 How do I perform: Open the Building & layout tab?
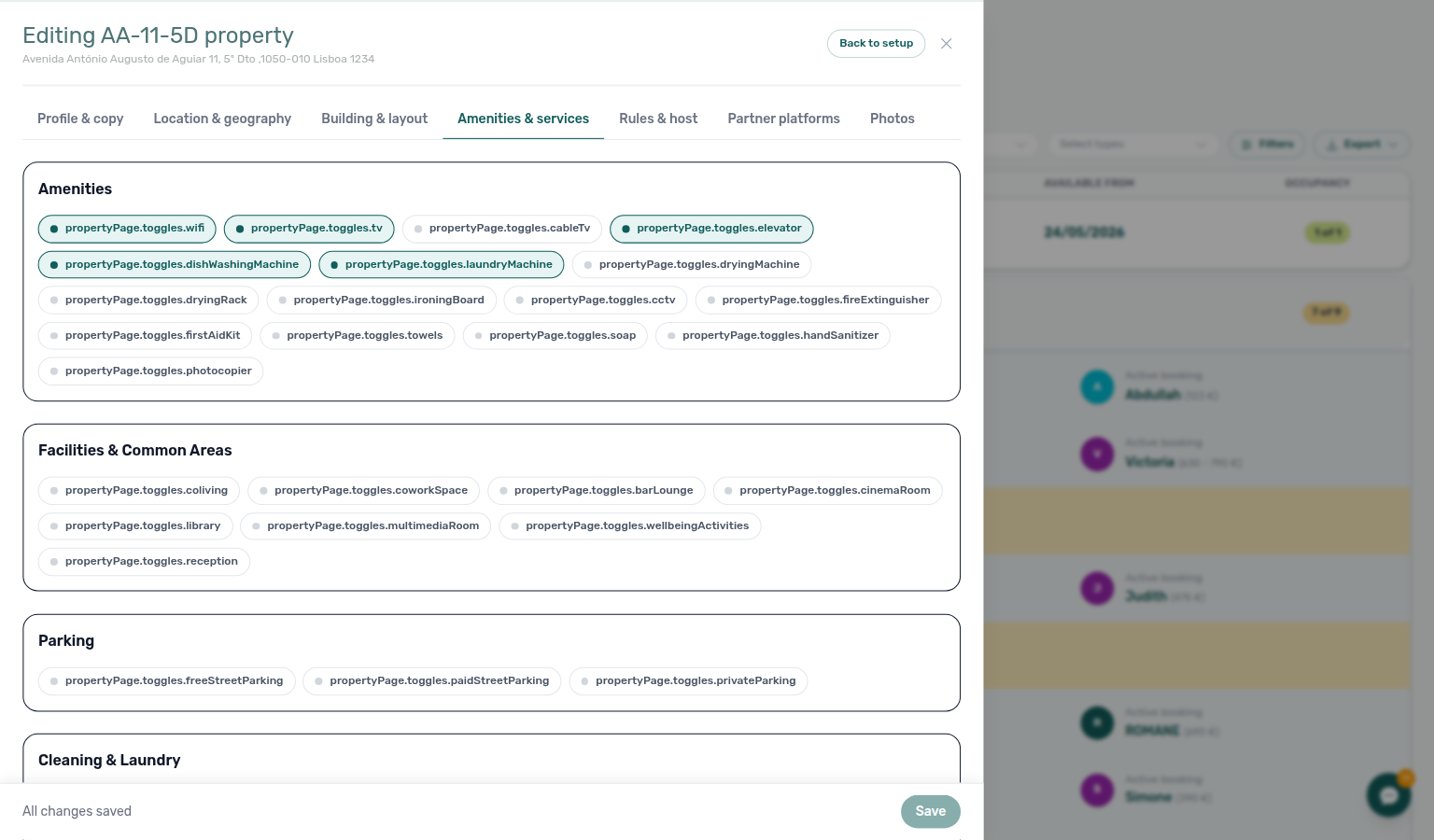(x=374, y=119)
